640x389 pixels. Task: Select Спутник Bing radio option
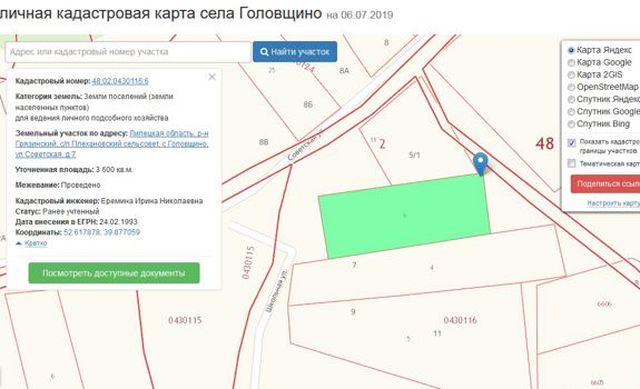[x=571, y=124]
